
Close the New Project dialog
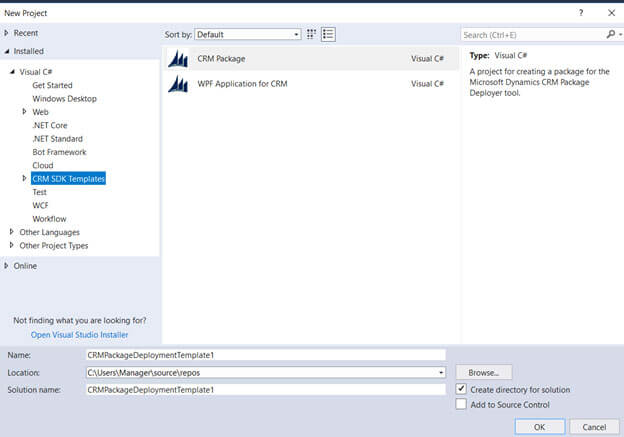click(612, 13)
